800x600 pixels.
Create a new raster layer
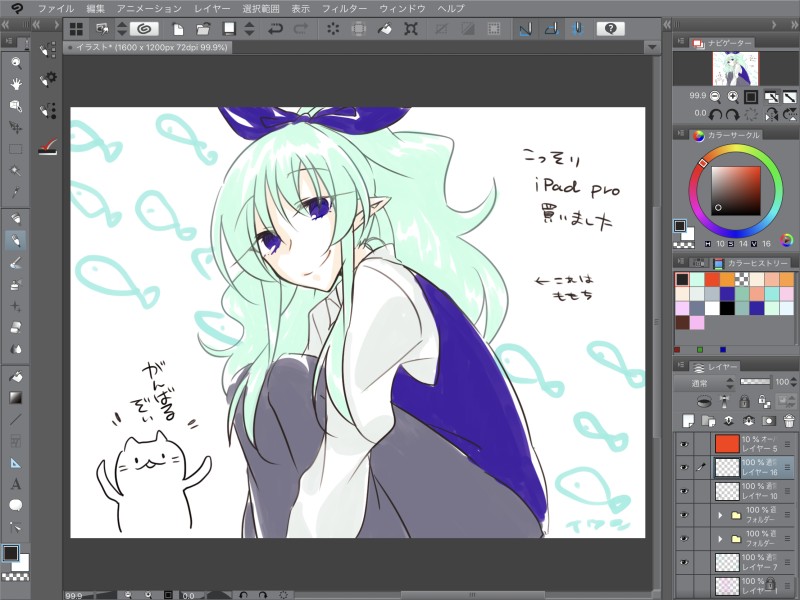[688, 421]
